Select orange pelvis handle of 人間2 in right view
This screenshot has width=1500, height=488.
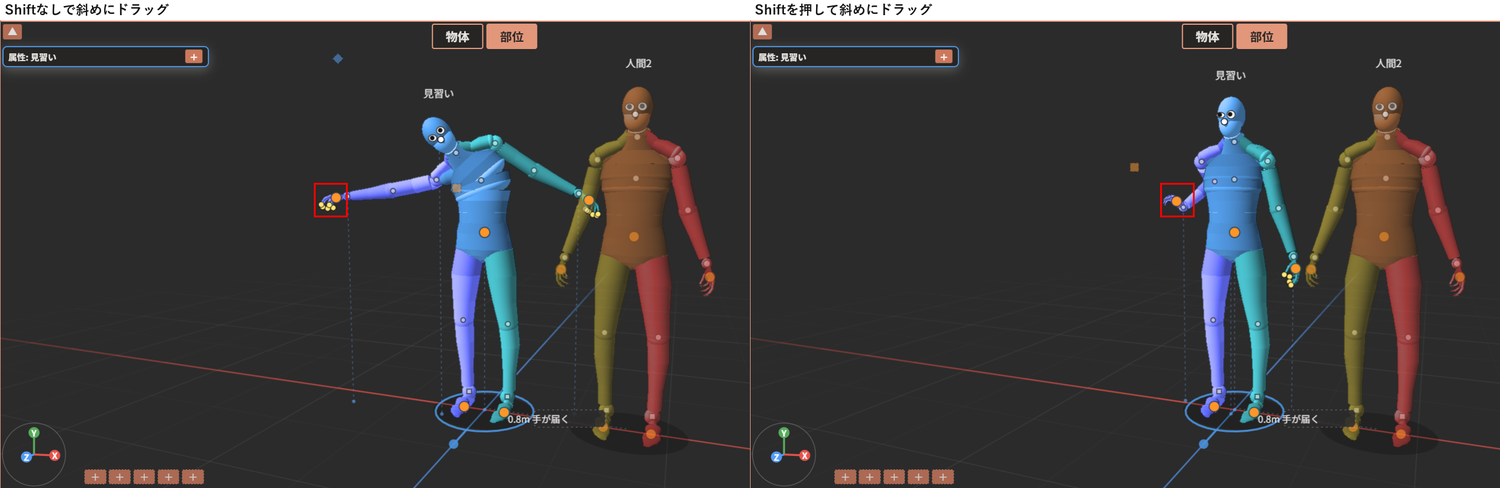[1383, 236]
